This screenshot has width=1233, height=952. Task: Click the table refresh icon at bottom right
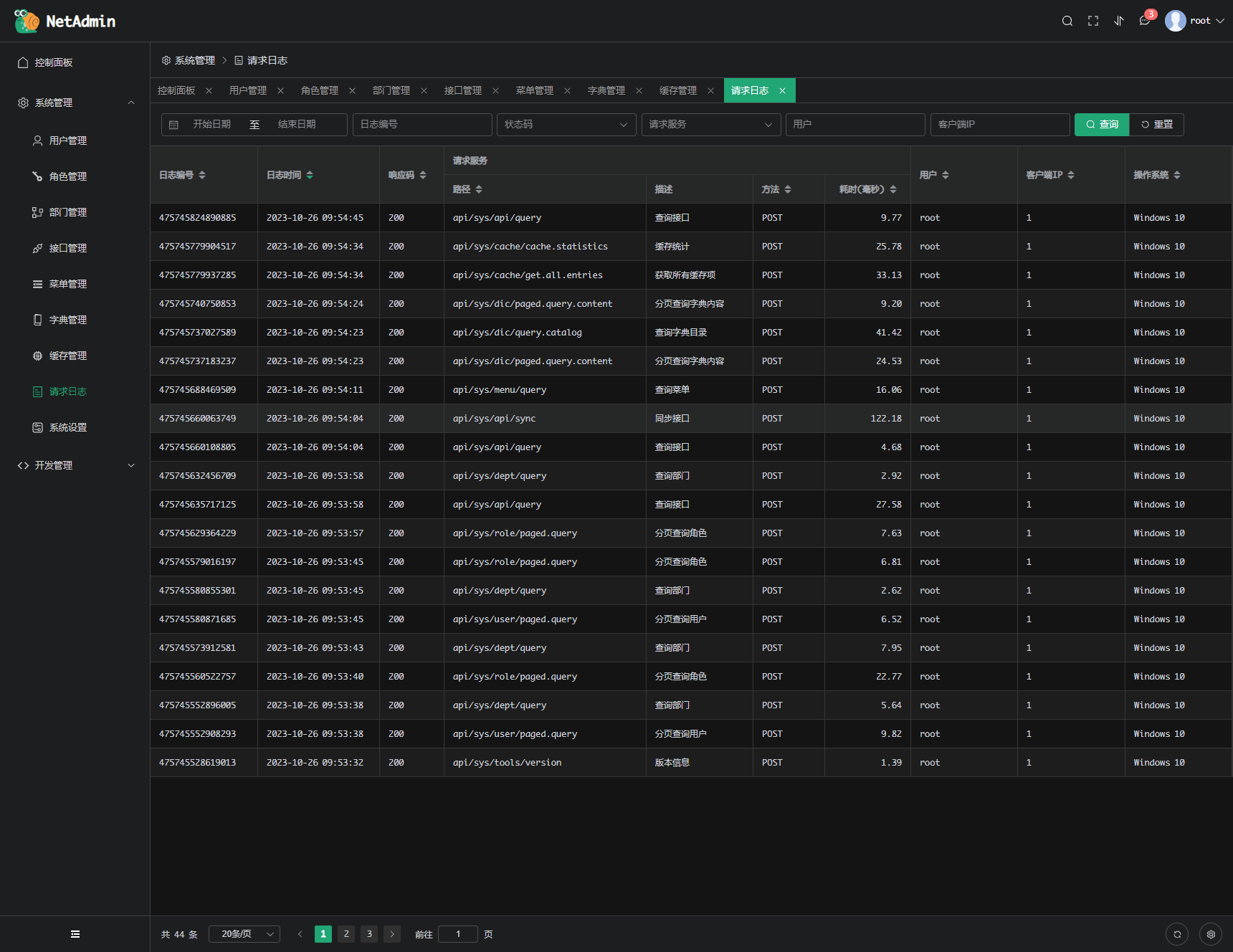pos(1177,934)
